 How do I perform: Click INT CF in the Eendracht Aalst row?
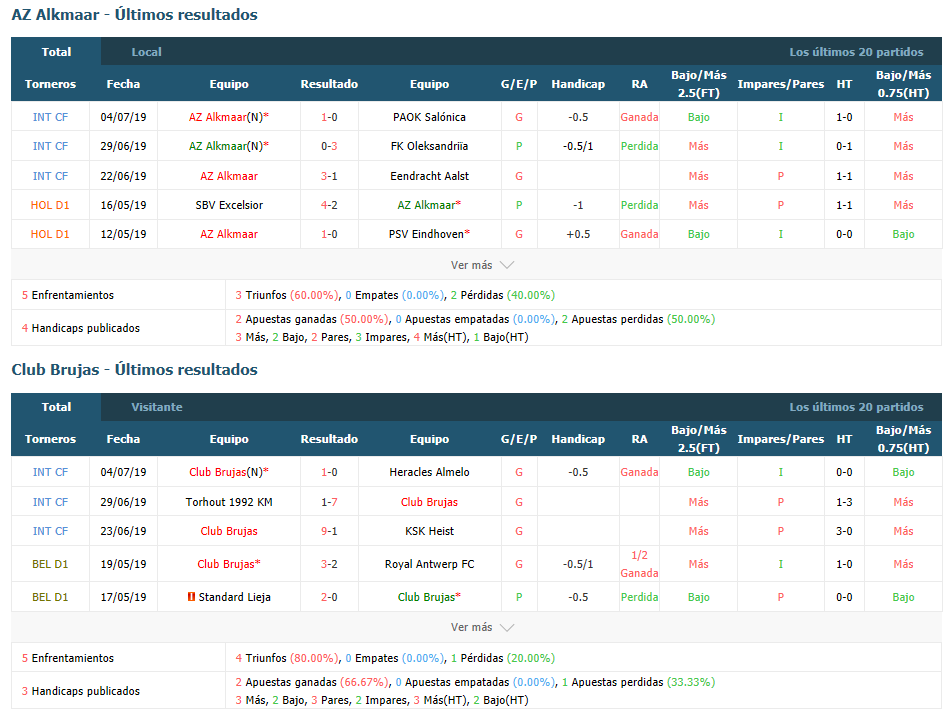[x=50, y=176]
